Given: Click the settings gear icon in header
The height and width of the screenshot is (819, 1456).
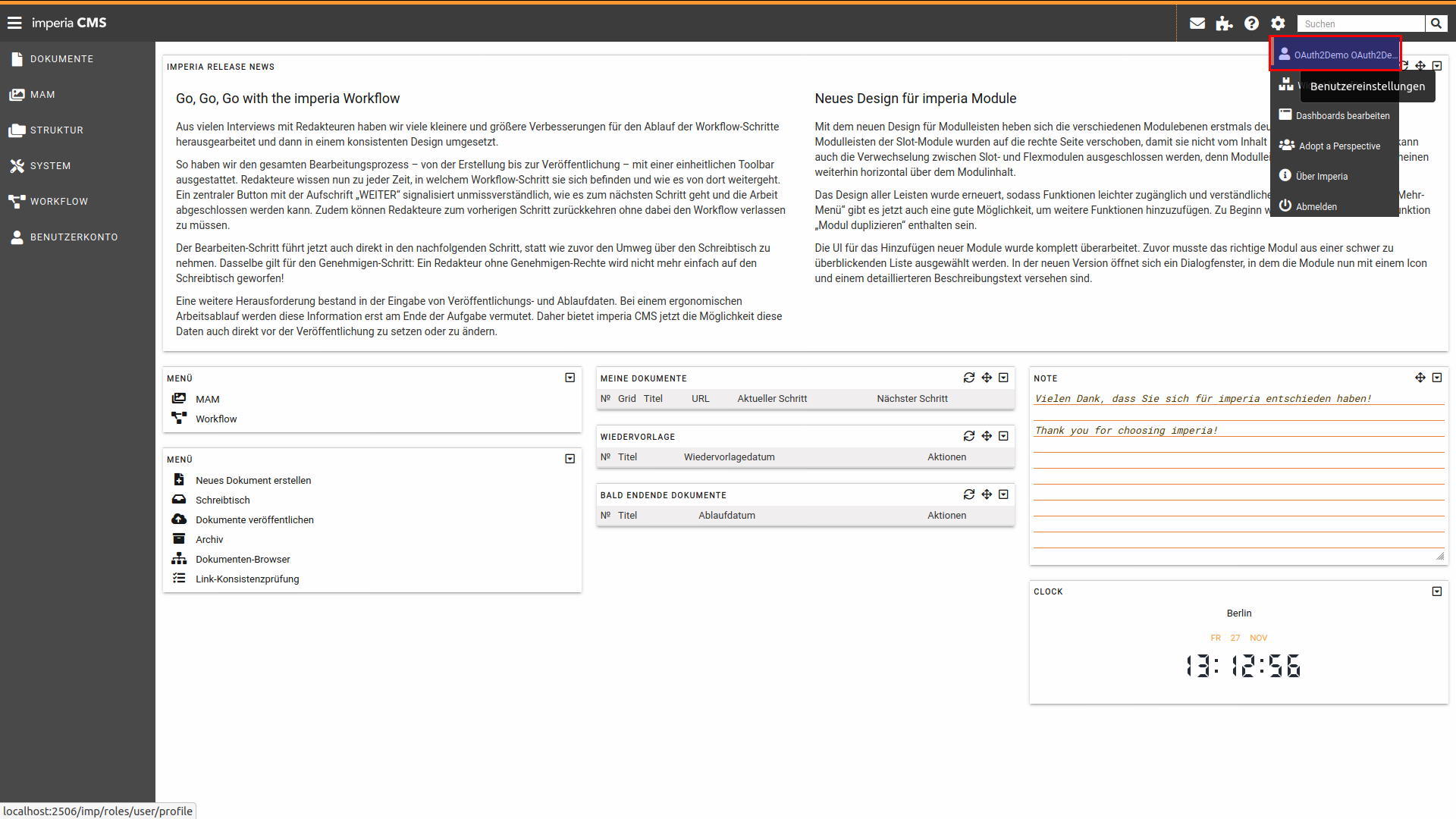Looking at the screenshot, I should click(1279, 24).
